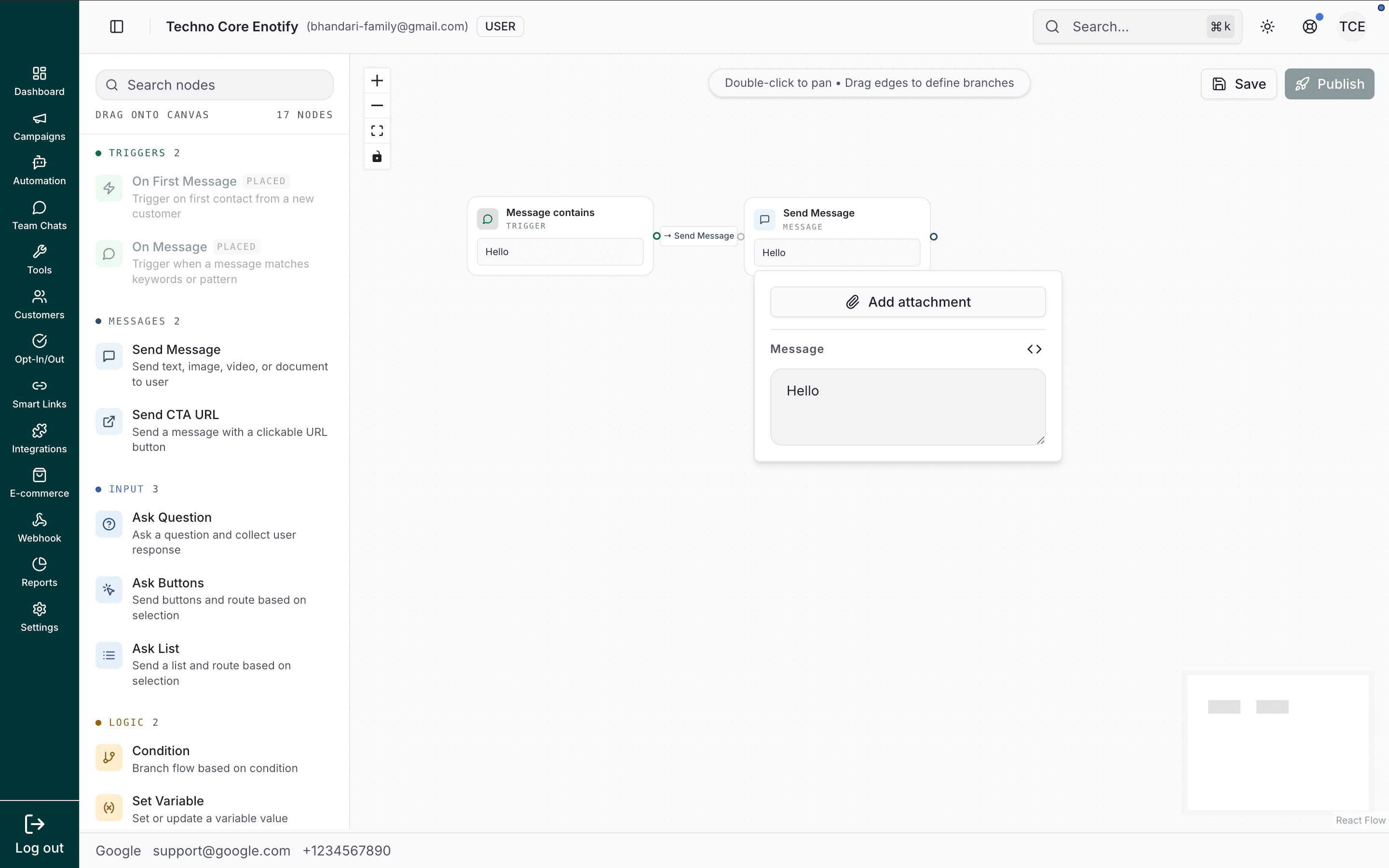Open the Tools section
Screen dimensions: 1389x868
tap(39, 259)
